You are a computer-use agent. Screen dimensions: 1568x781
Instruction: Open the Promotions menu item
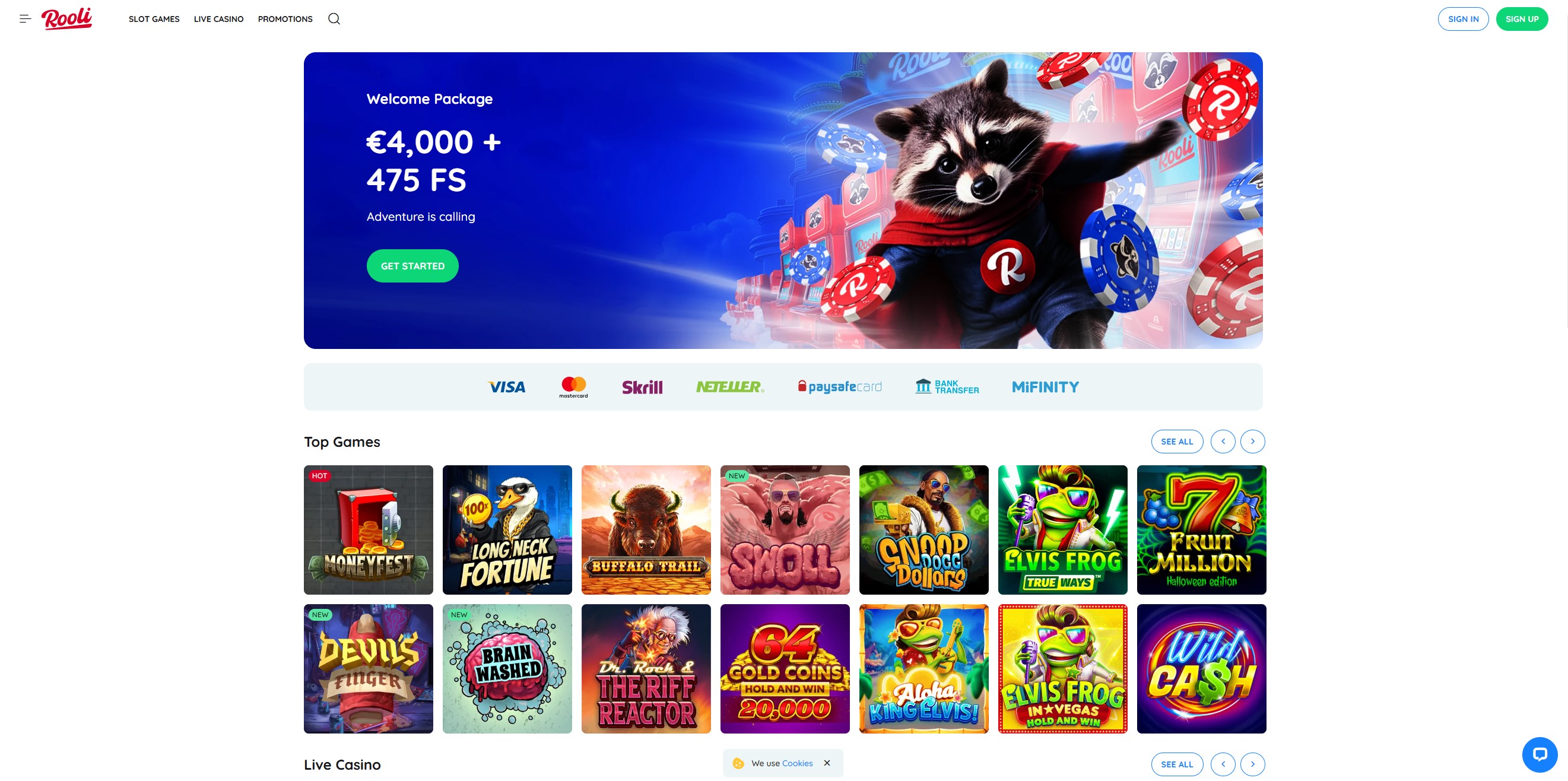[x=285, y=19]
